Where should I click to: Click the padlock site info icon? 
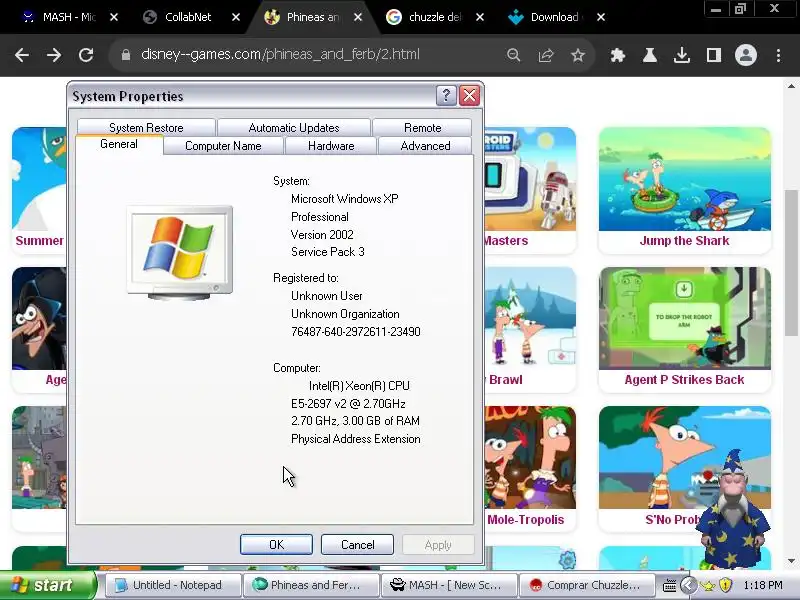126,55
